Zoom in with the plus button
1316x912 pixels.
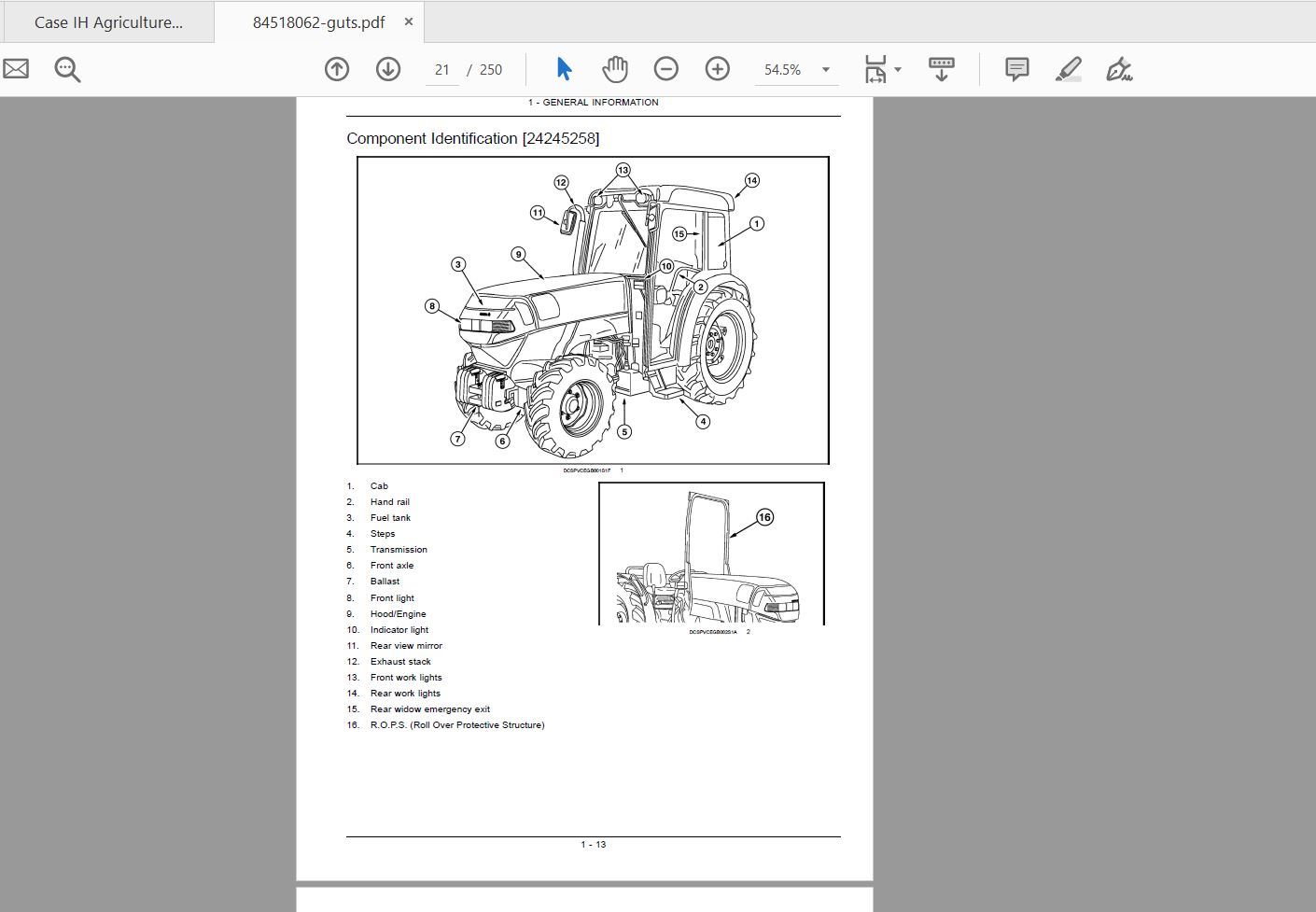tap(717, 69)
